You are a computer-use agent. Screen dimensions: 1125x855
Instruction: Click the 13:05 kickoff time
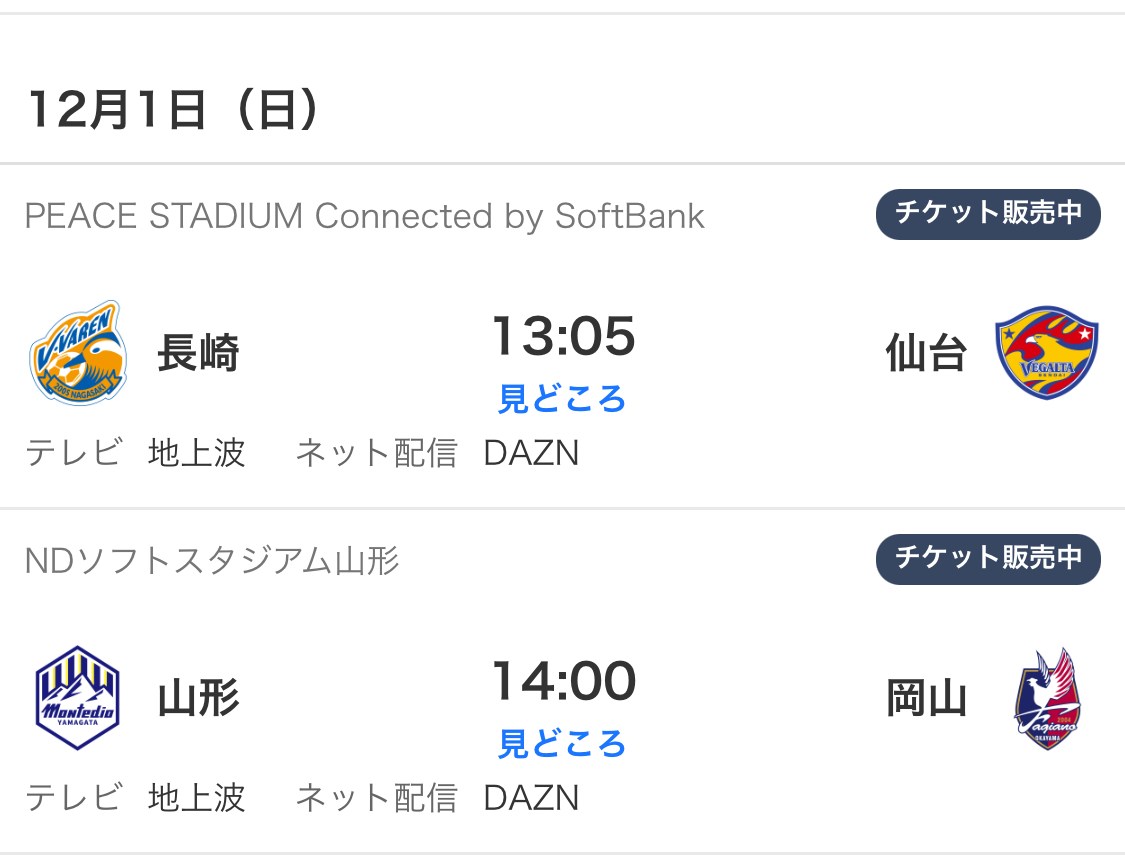[563, 336]
